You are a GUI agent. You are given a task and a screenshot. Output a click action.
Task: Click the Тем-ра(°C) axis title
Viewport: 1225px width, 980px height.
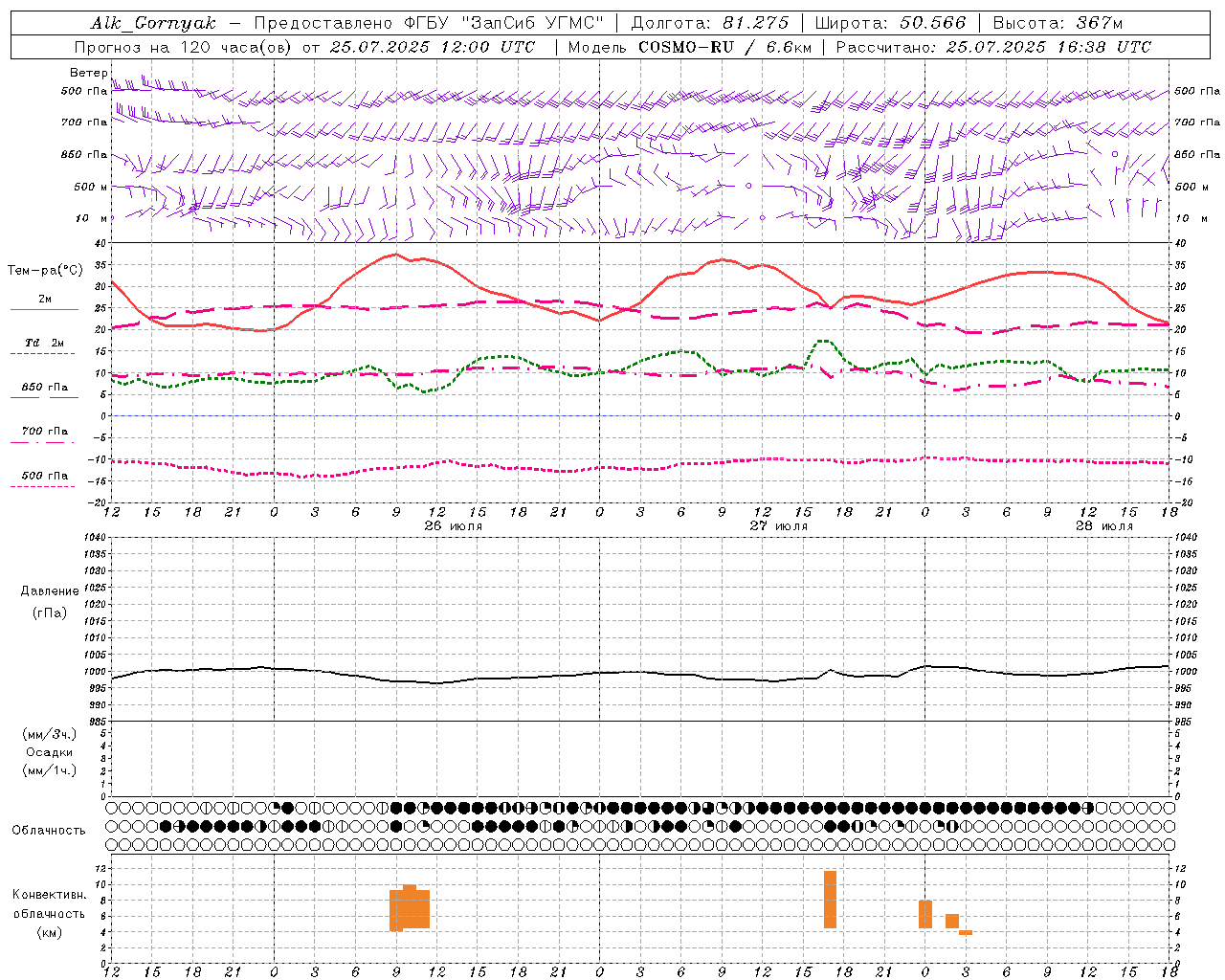[45, 271]
